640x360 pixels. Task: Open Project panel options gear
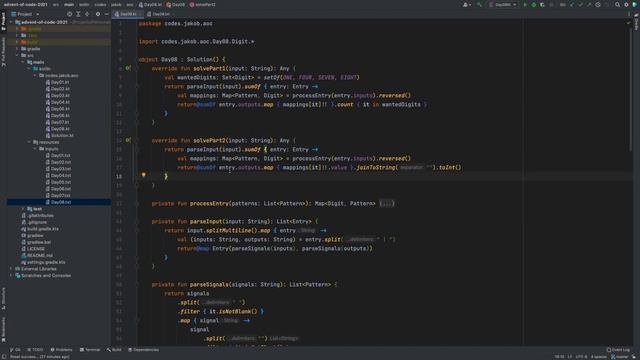pos(98,14)
